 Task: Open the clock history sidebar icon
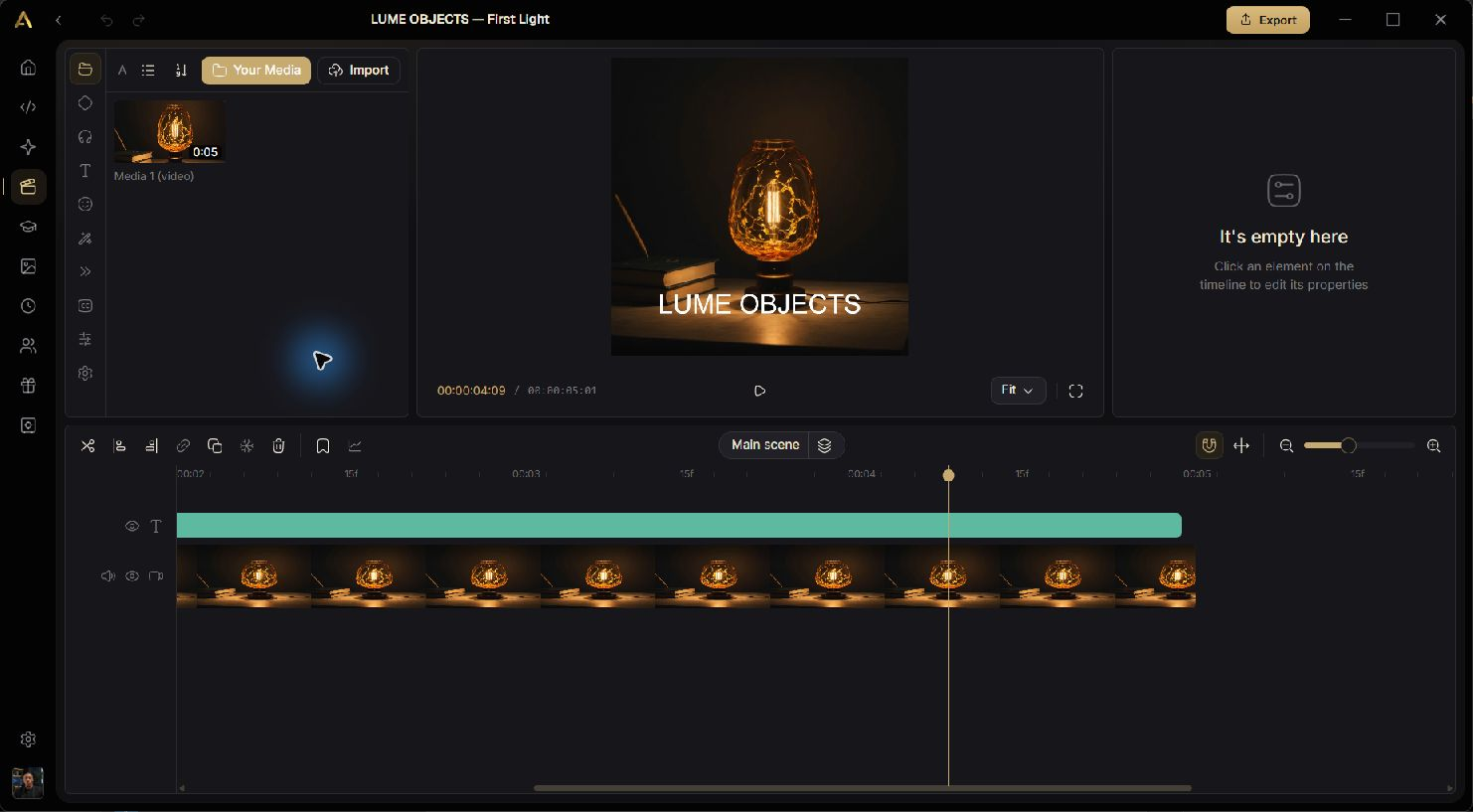[x=28, y=306]
